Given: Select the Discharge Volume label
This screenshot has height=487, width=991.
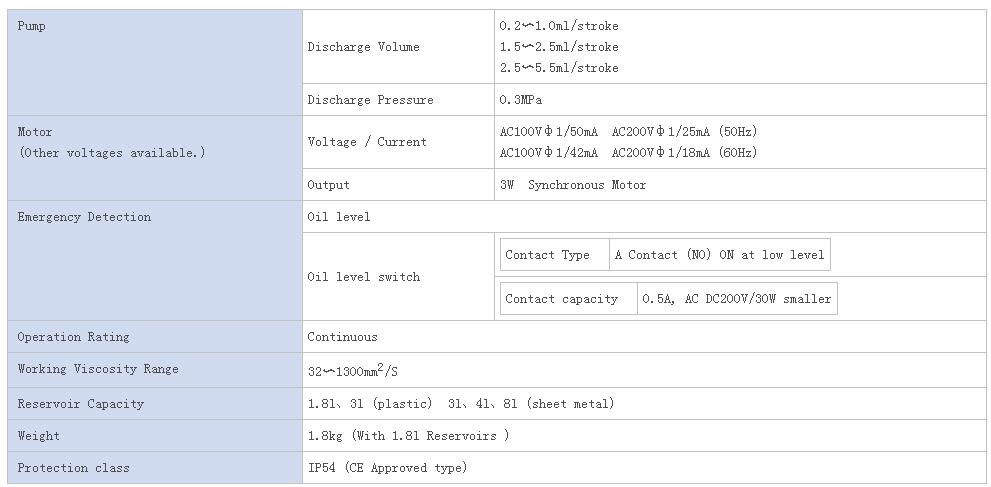Looking at the screenshot, I should click(x=363, y=47).
